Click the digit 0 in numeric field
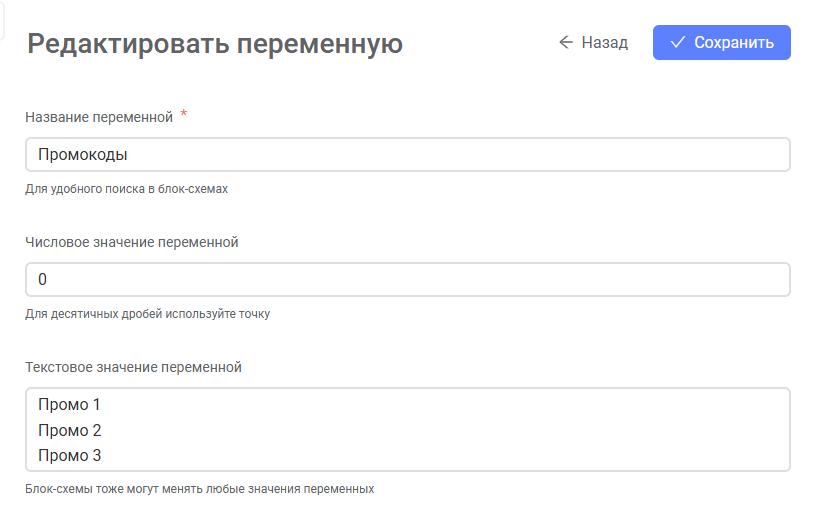The image size is (817, 520). point(43,280)
